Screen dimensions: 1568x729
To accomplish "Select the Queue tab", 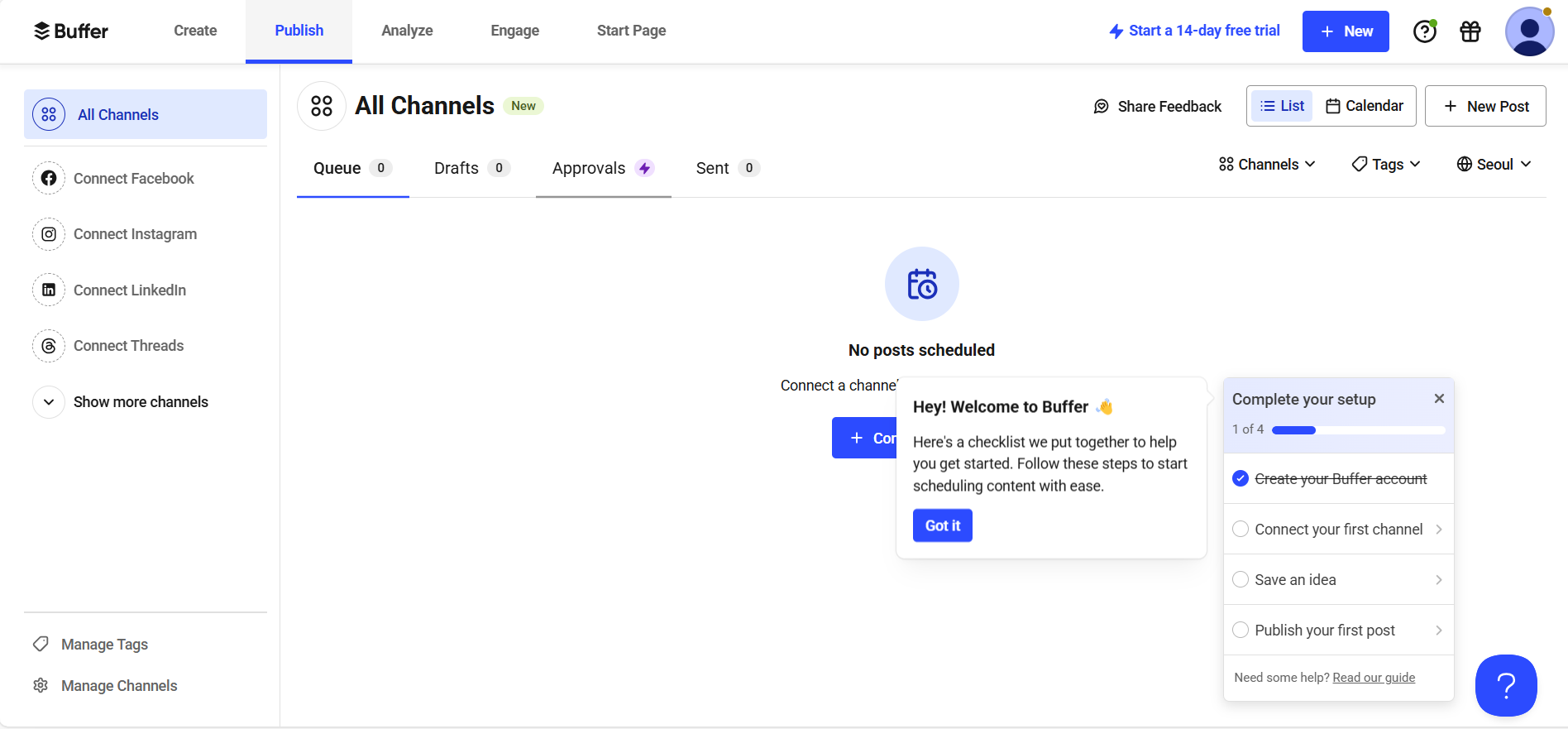I will click(353, 168).
